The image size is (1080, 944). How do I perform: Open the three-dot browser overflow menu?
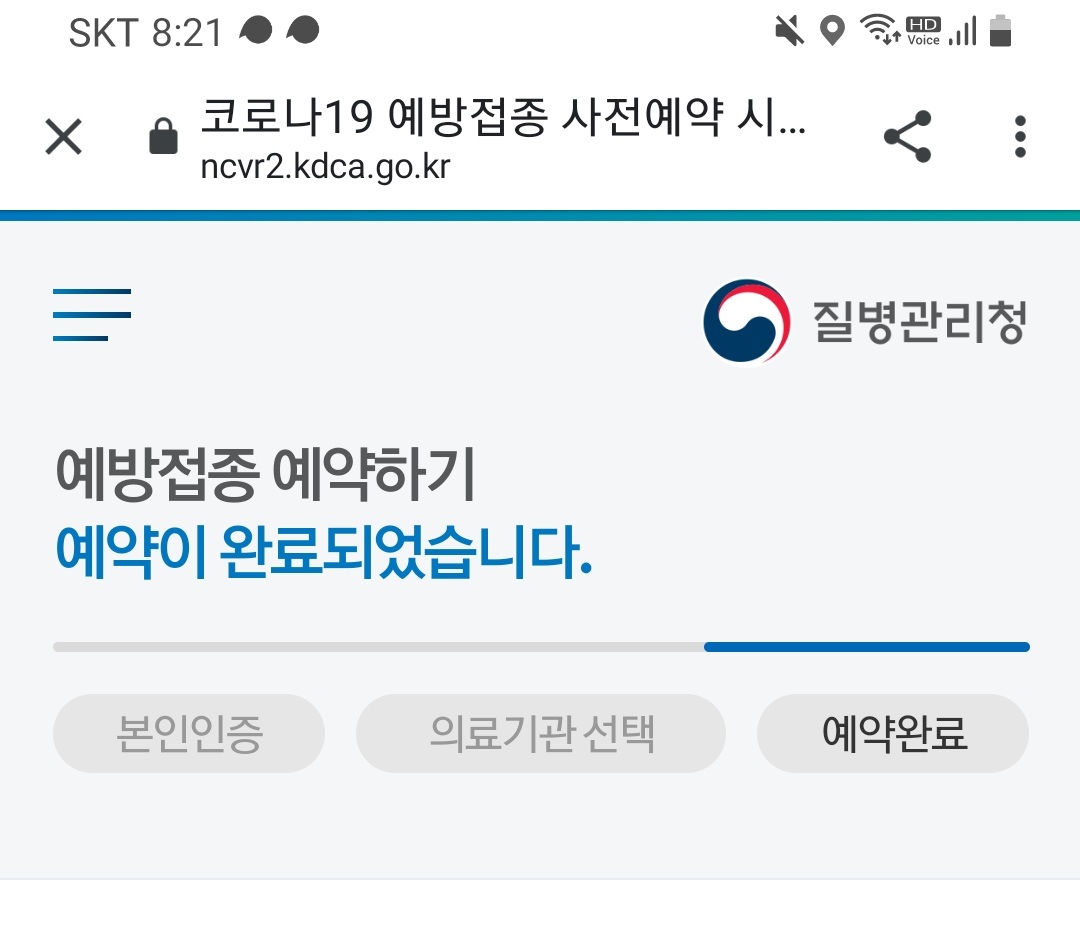pyautogui.click(x=1020, y=136)
